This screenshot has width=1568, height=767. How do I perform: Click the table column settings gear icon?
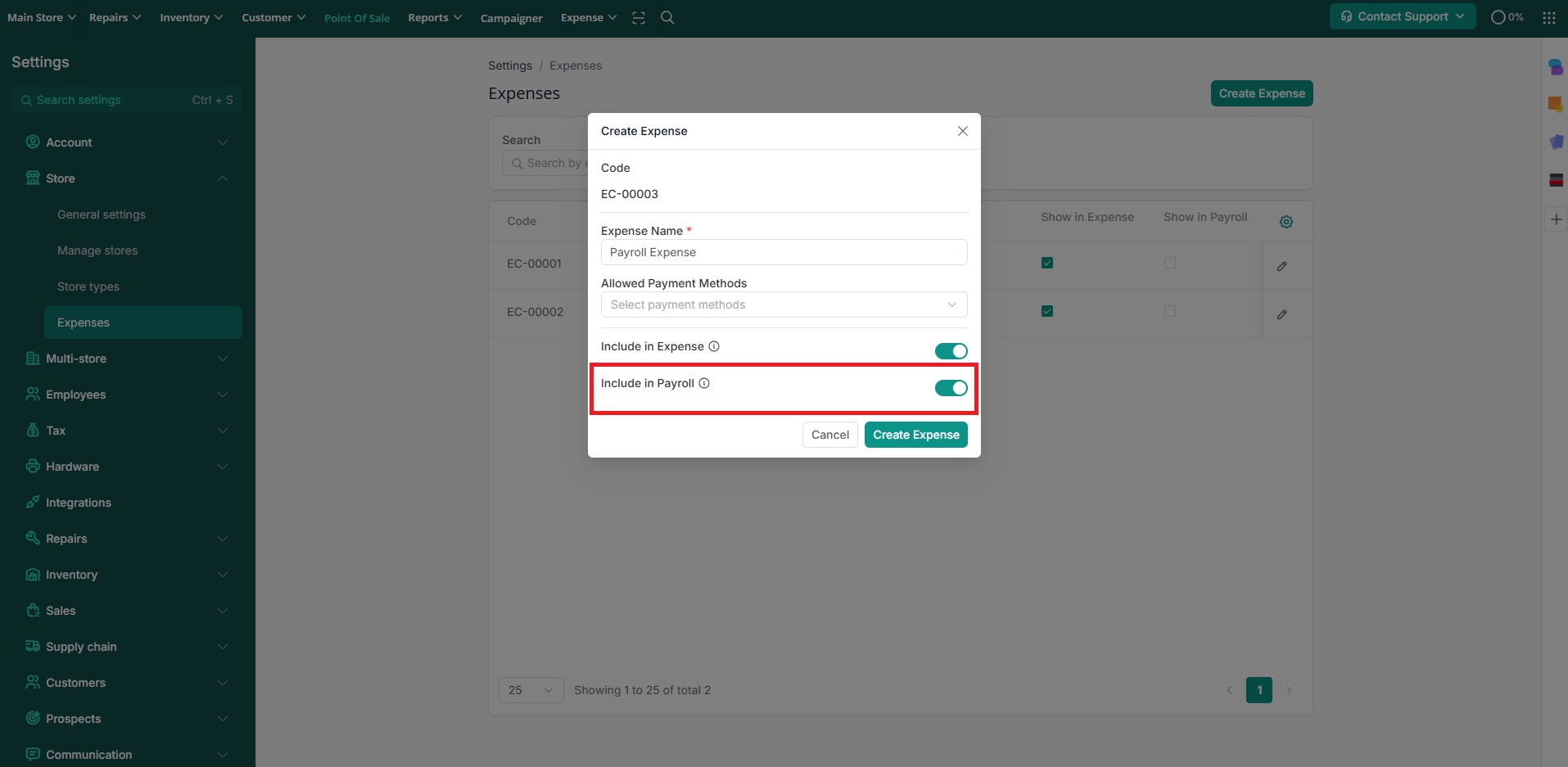[1286, 222]
